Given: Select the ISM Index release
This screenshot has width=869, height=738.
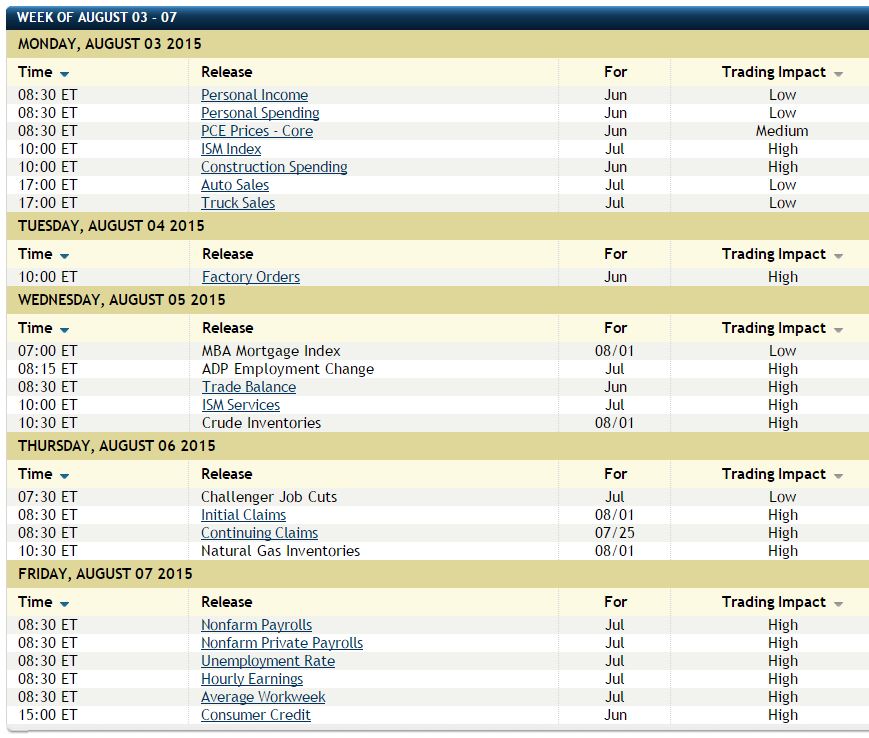Looking at the screenshot, I should point(231,149).
